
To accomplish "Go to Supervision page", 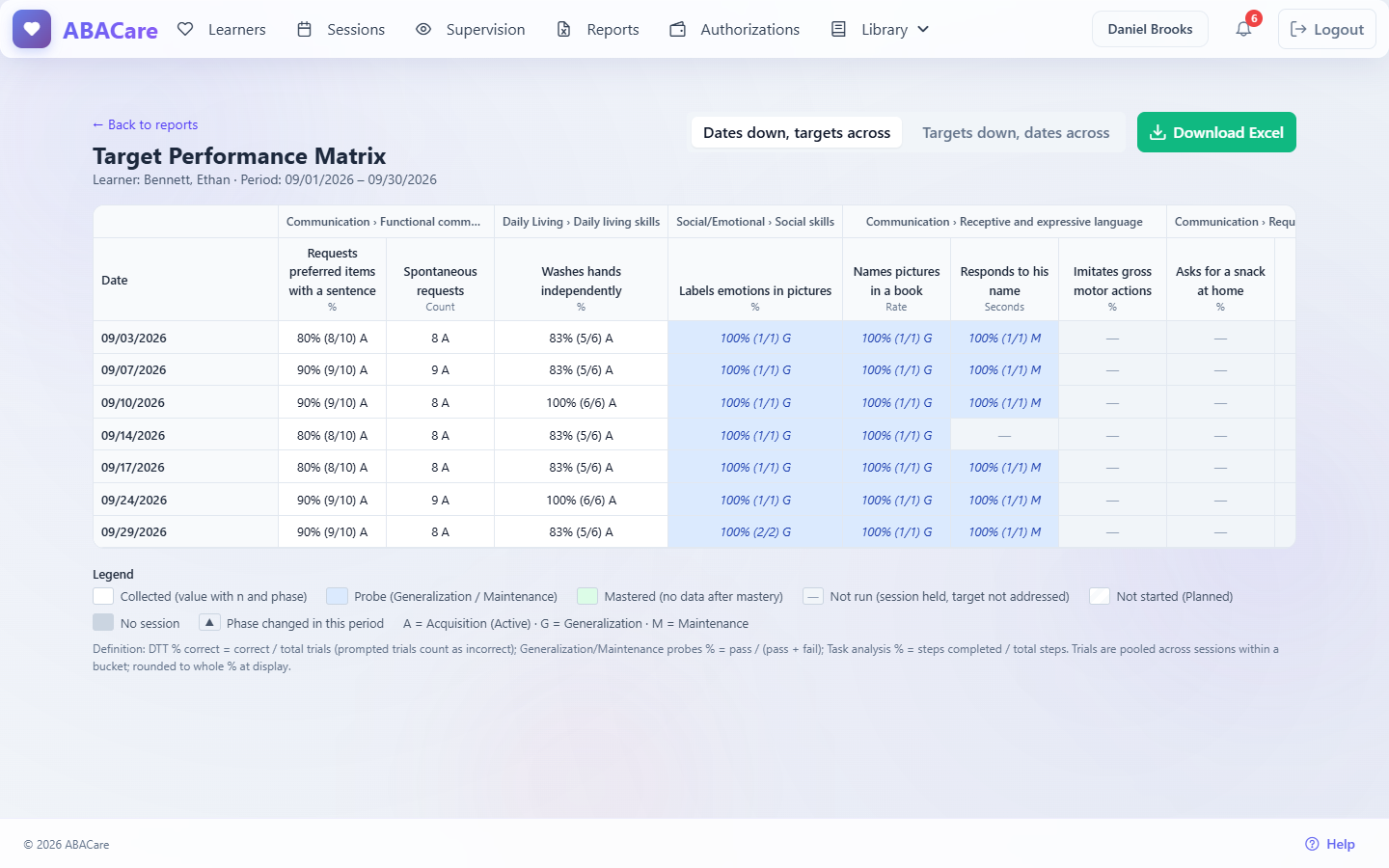I will click(x=470, y=29).
